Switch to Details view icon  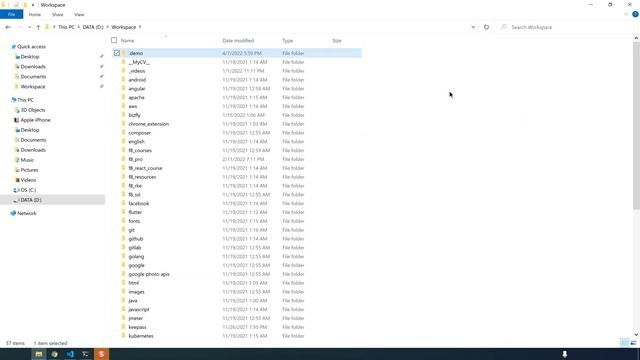pos(624,343)
